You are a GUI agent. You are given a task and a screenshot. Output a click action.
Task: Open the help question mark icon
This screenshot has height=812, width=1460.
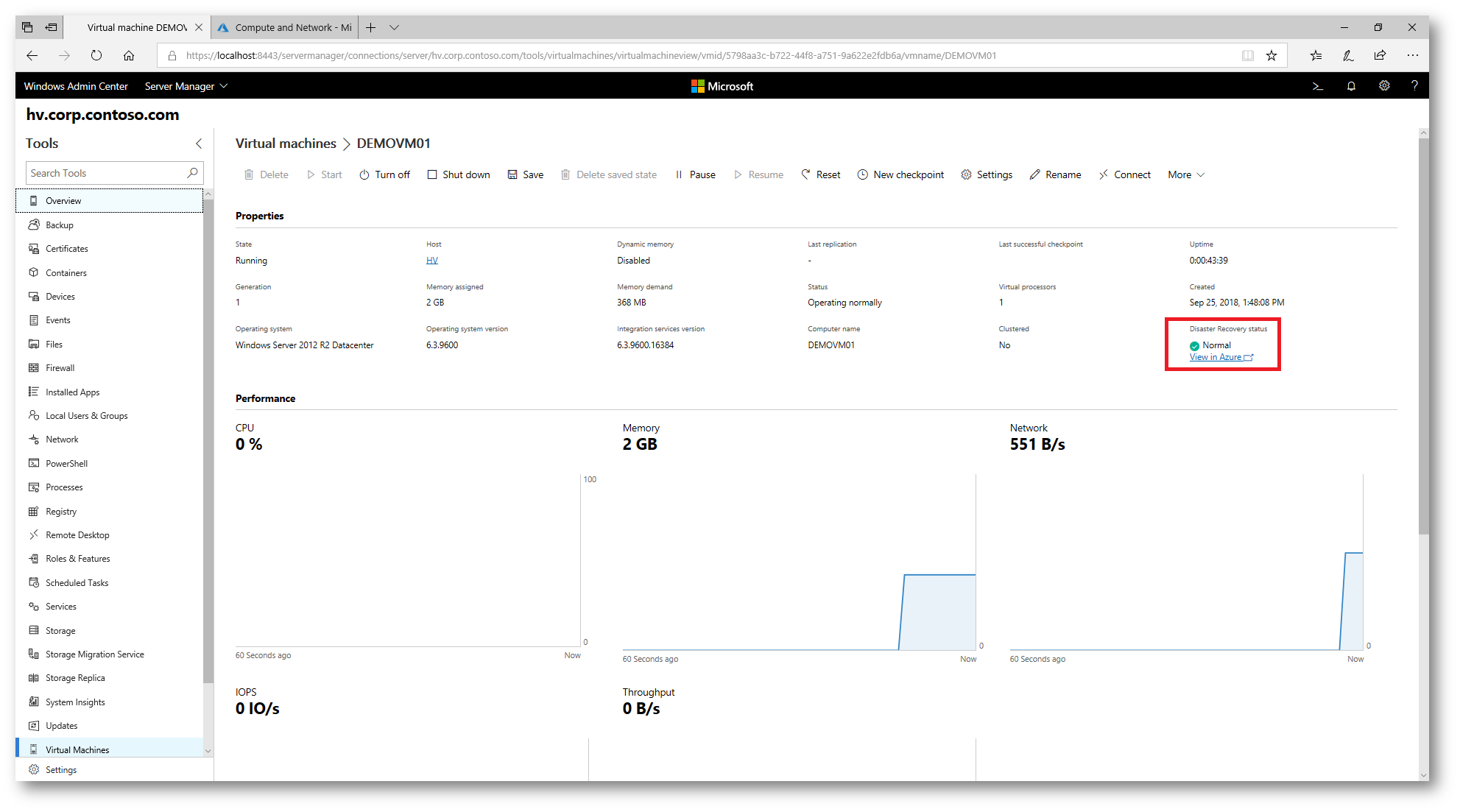[1414, 86]
